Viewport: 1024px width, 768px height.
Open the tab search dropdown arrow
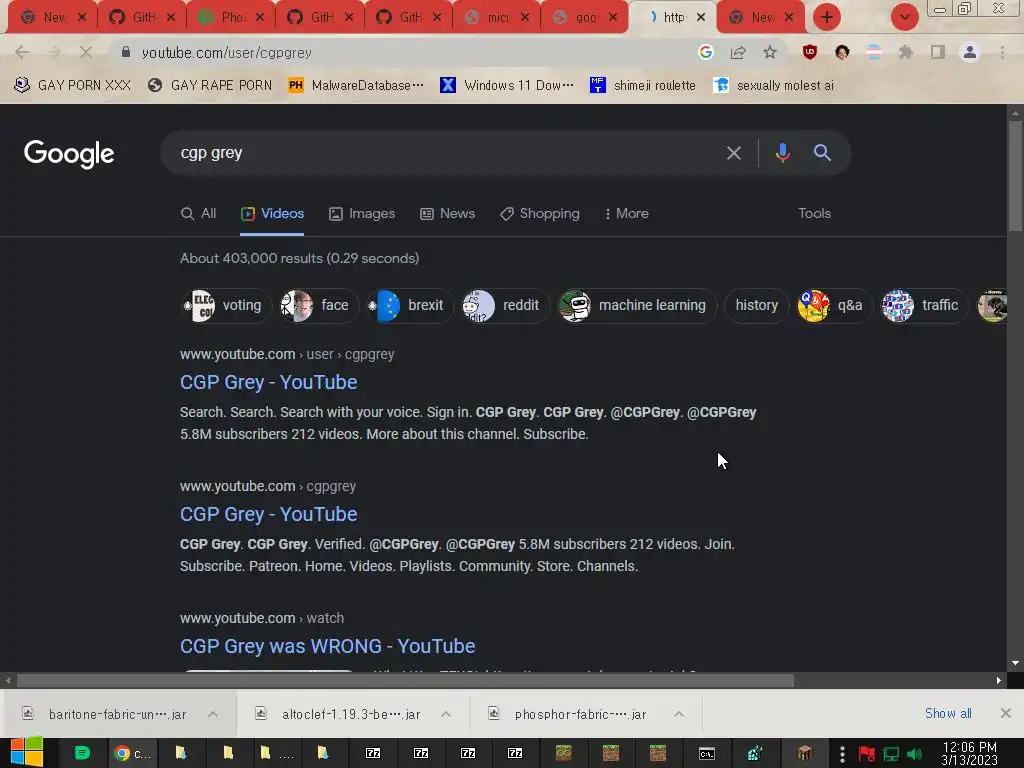(x=905, y=17)
